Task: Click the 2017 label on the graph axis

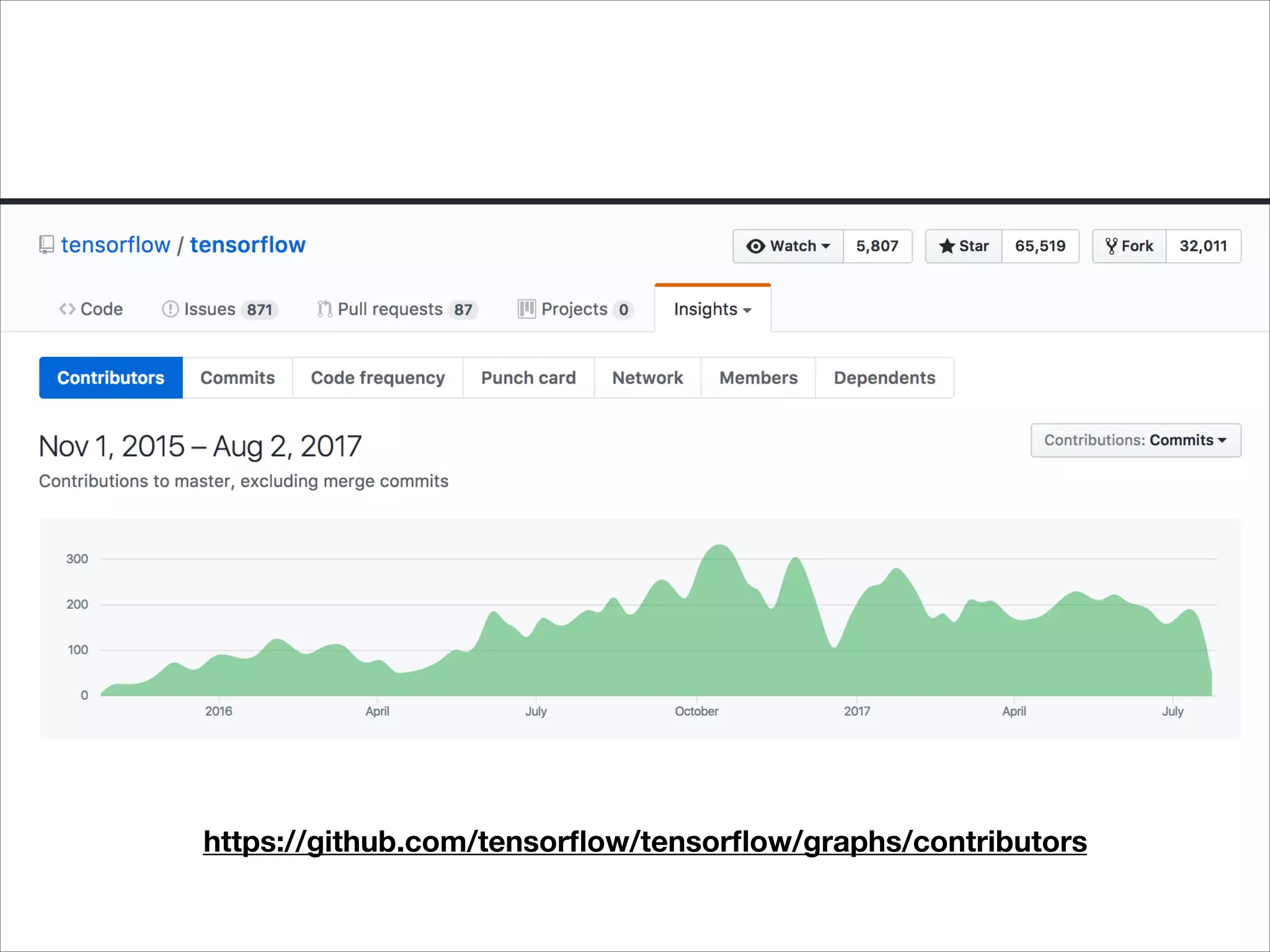Action: pos(857,711)
